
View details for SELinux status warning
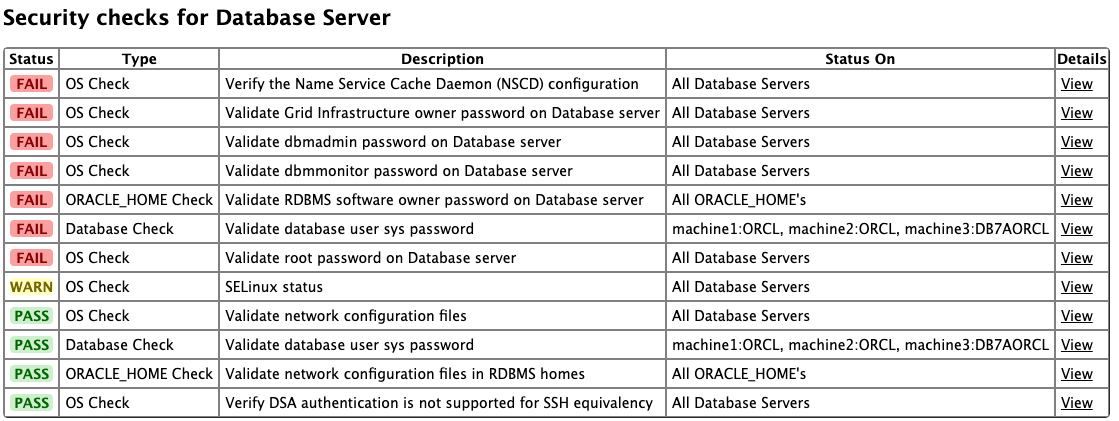(x=1076, y=287)
